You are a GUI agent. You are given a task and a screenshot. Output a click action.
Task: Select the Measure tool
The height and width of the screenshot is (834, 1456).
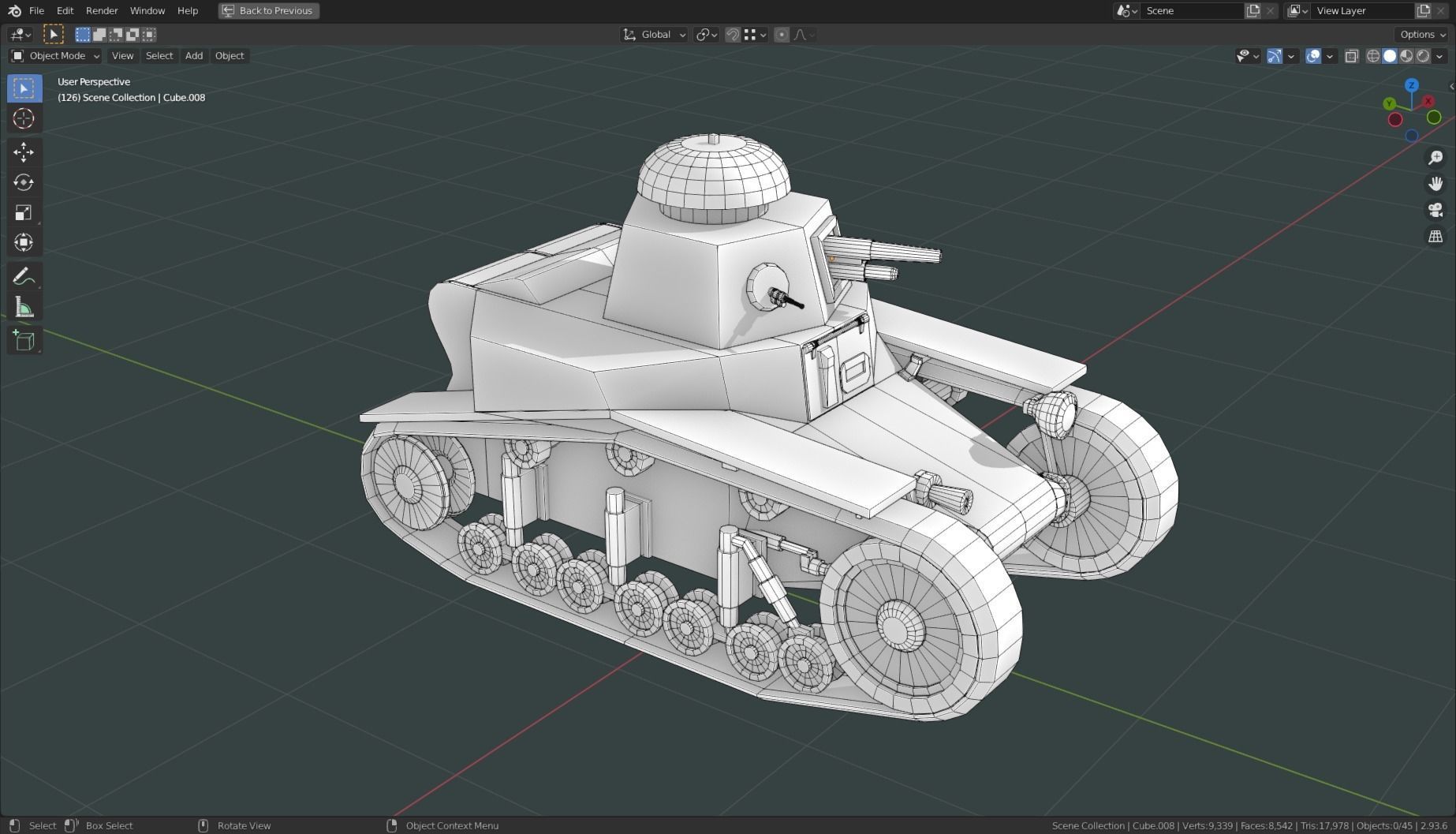tap(24, 308)
